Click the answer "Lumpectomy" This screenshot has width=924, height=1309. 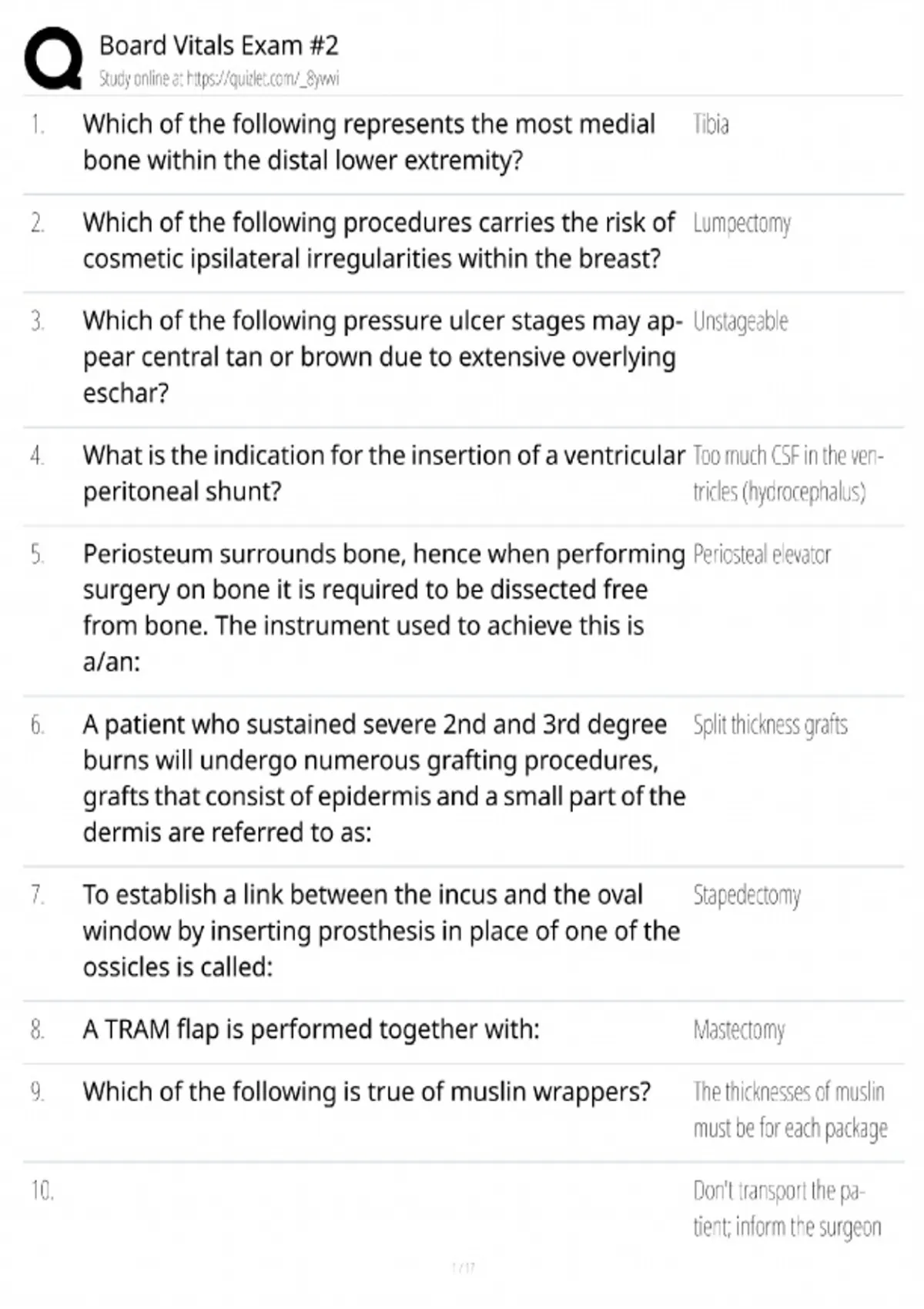742,223
